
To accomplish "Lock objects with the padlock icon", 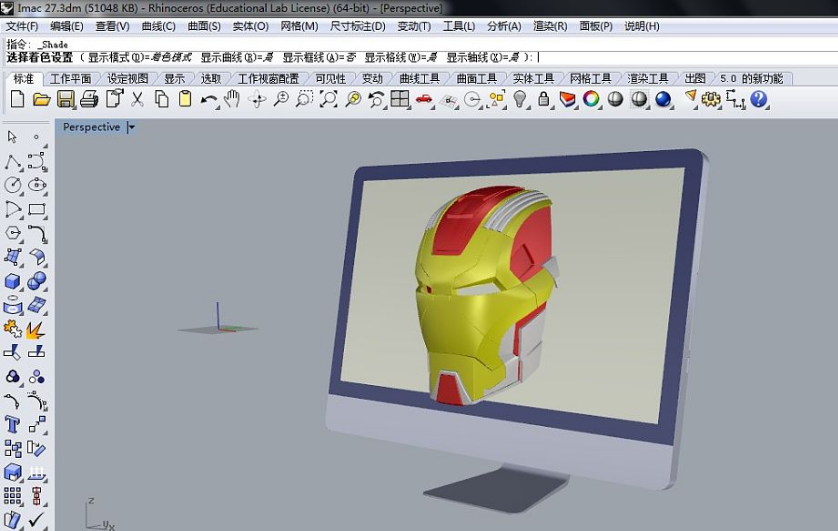I will pos(544,99).
